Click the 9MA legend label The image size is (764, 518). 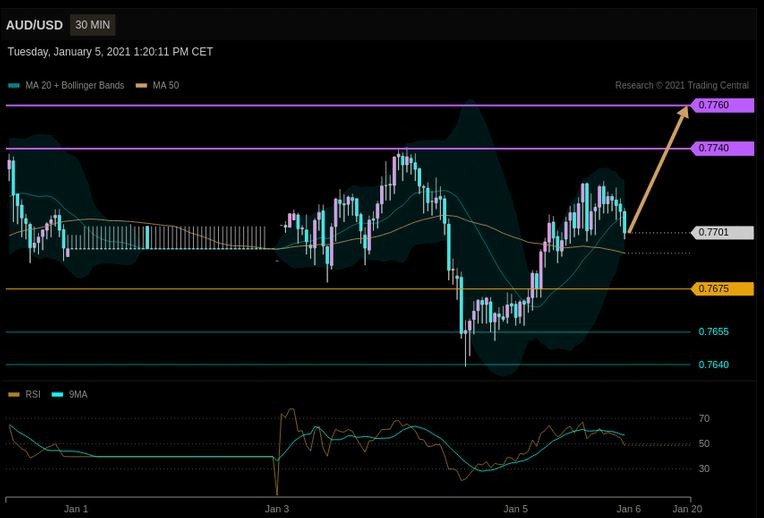tap(78, 394)
